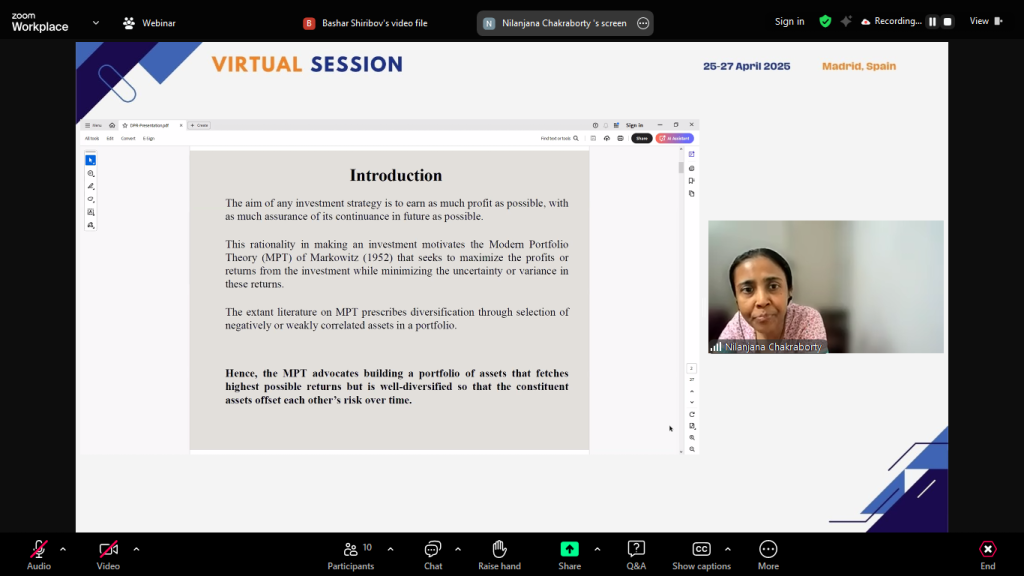The image size is (1024, 576).
Task: Pause the recording
Action: click(932, 22)
